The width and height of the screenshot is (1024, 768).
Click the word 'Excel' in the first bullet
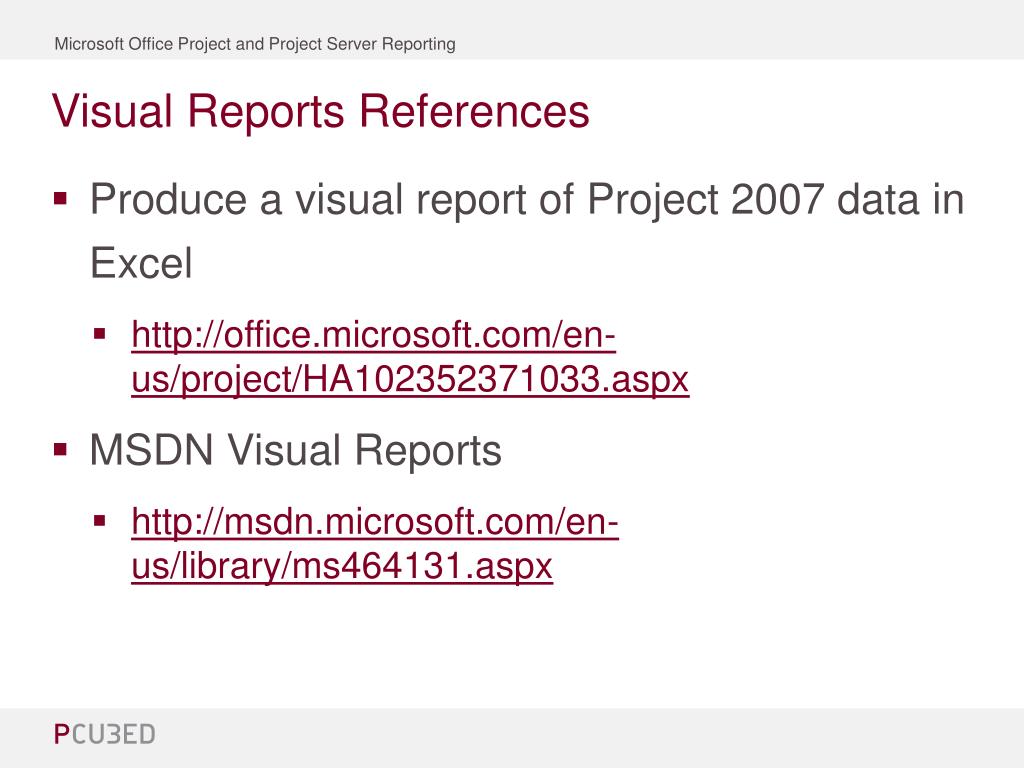(141, 263)
